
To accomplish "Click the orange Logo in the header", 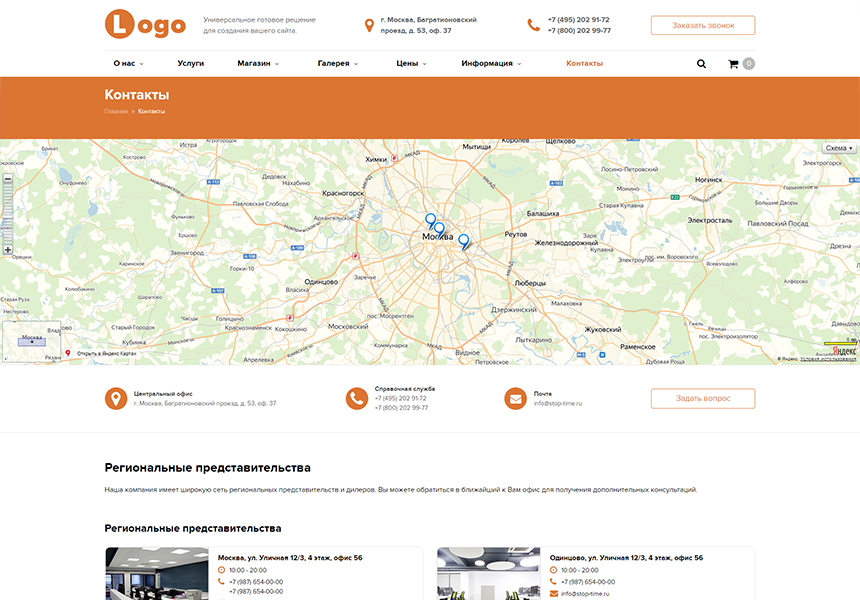I will click(145, 25).
